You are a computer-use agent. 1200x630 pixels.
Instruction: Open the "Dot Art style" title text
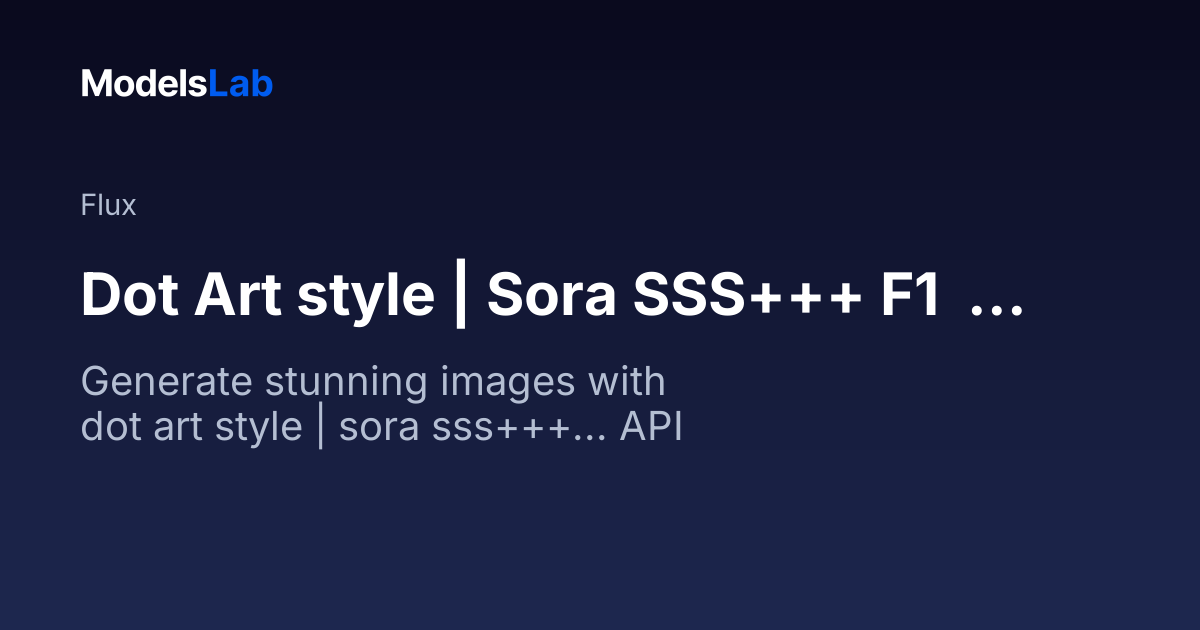[258, 296]
